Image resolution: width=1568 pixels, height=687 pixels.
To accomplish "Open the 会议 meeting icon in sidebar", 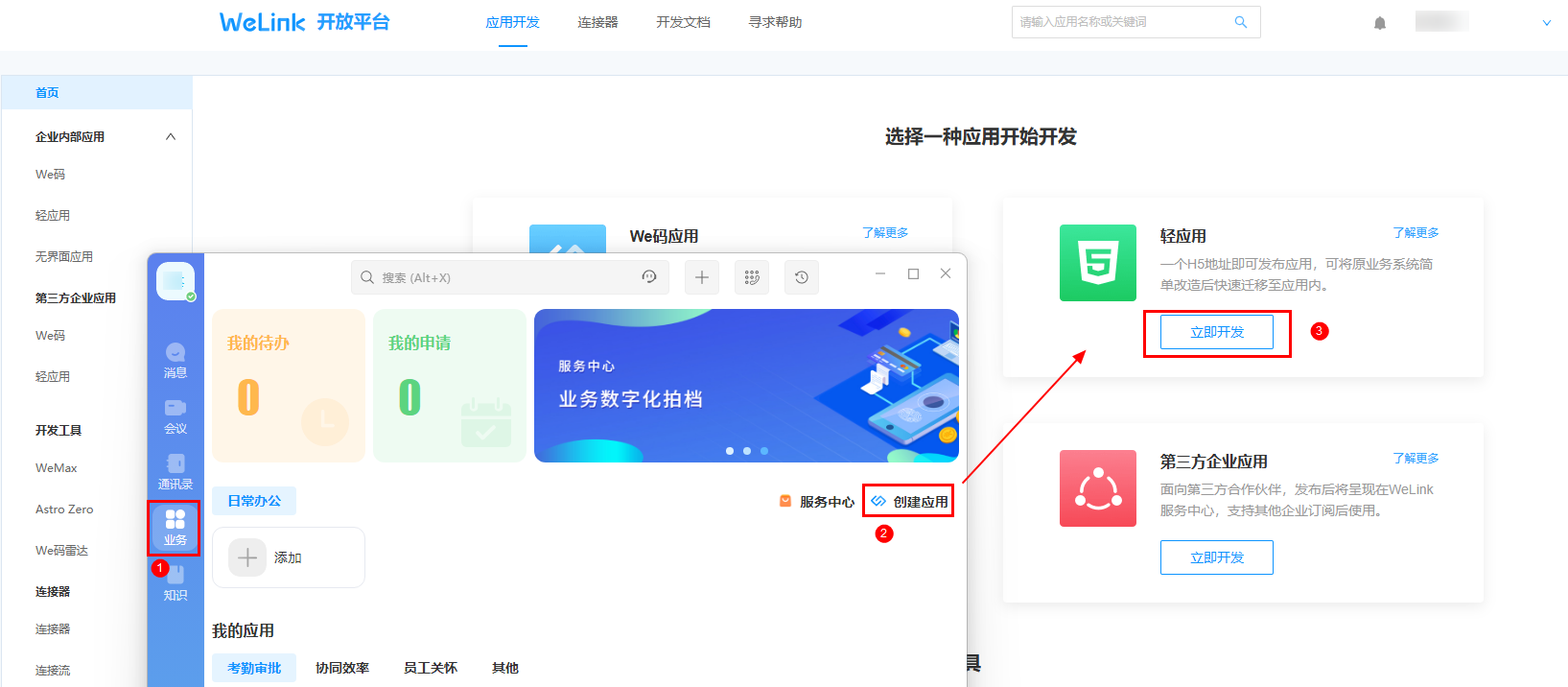I will [176, 415].
